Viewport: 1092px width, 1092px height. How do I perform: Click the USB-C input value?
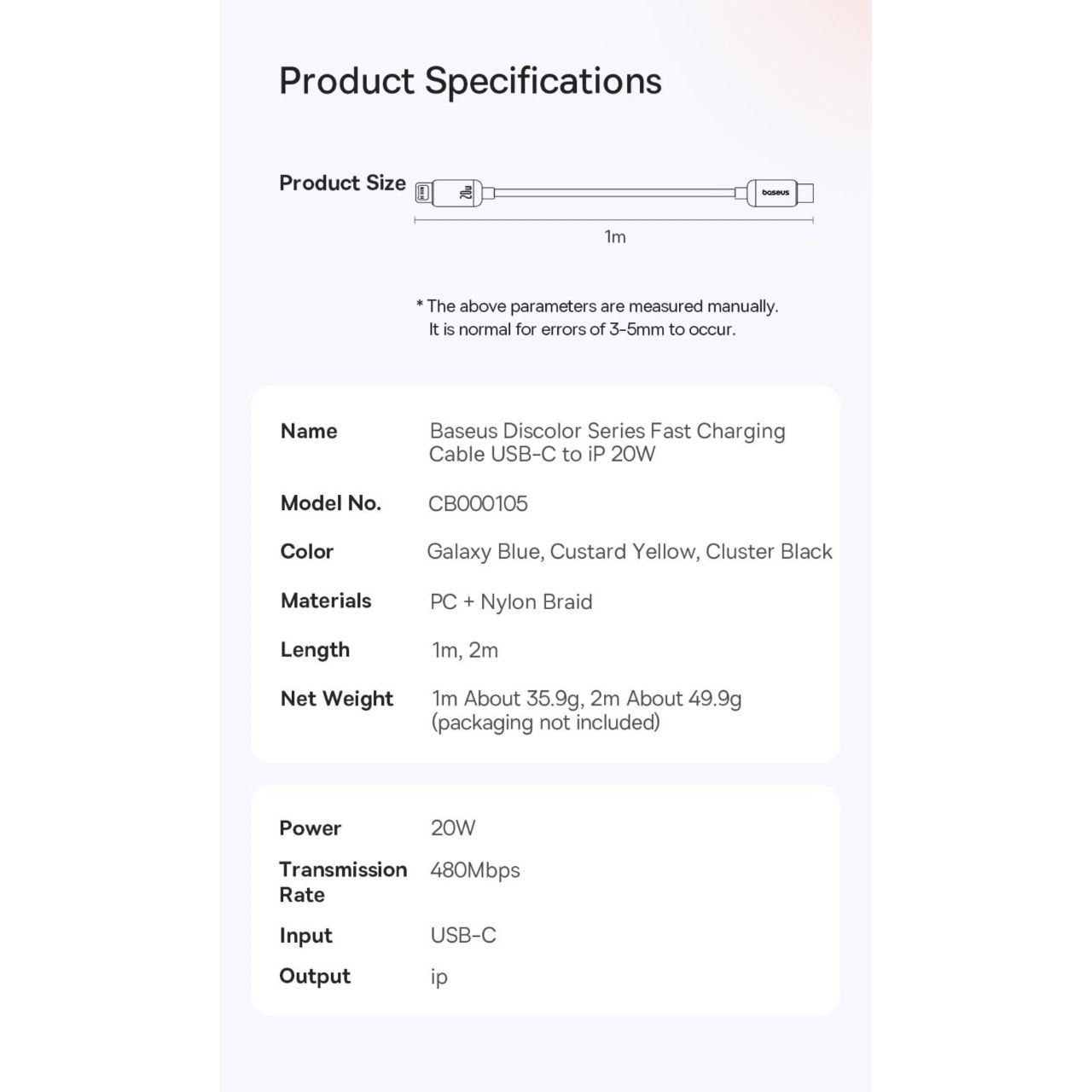[463, 935]
